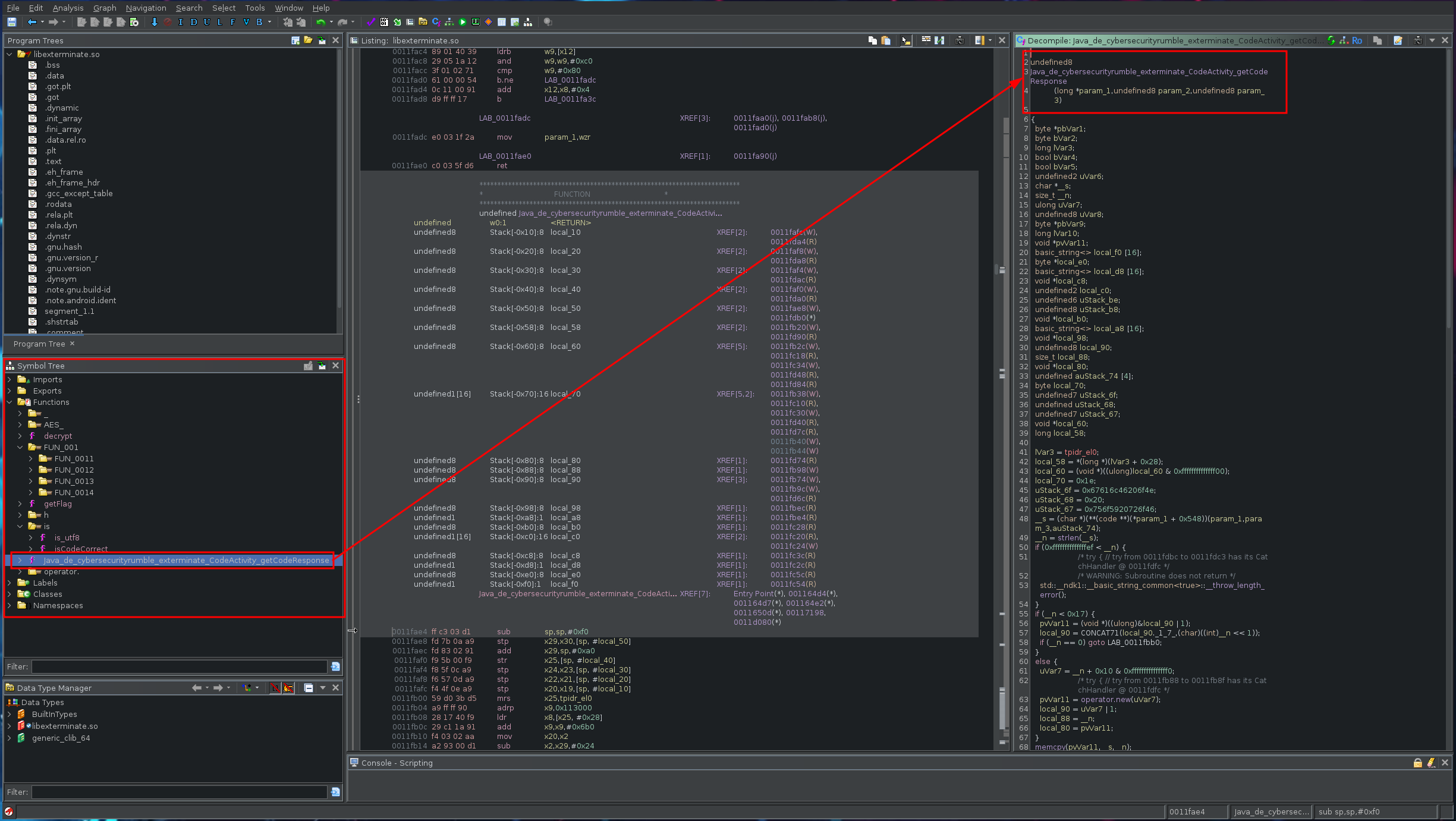Select .text section in Program Trees

pos(53,161)
